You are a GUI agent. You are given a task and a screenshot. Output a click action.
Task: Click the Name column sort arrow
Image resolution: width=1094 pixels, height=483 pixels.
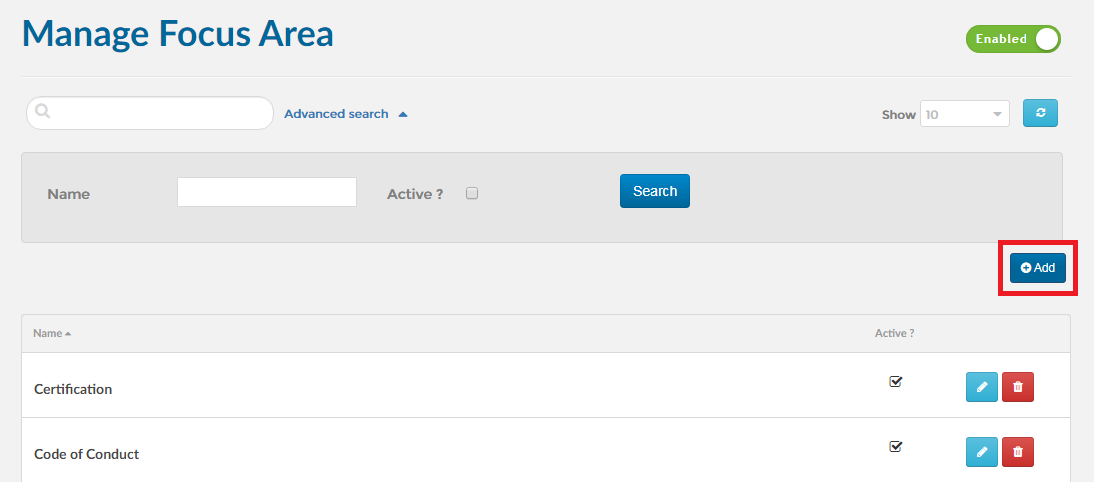click(68, 334)
